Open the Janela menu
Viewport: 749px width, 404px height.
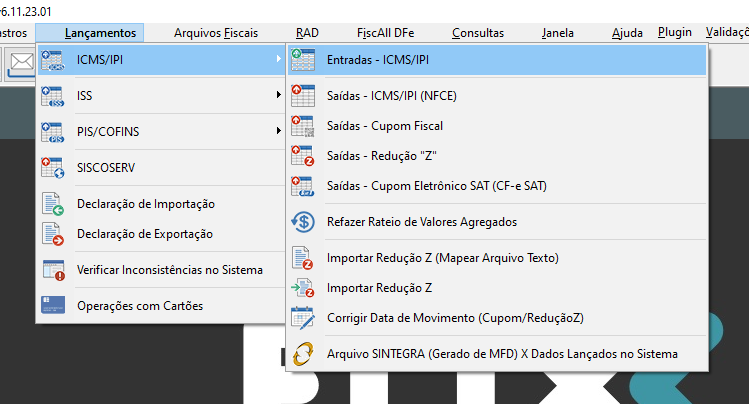tap(557, 33)
